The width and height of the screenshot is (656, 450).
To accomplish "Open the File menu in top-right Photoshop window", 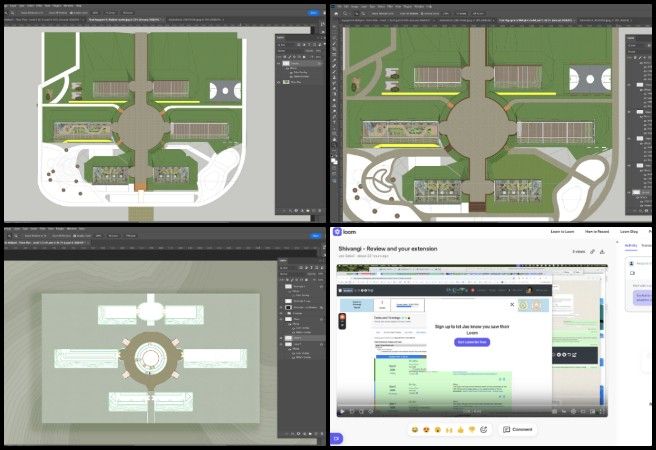I will [x=338, y=5].
